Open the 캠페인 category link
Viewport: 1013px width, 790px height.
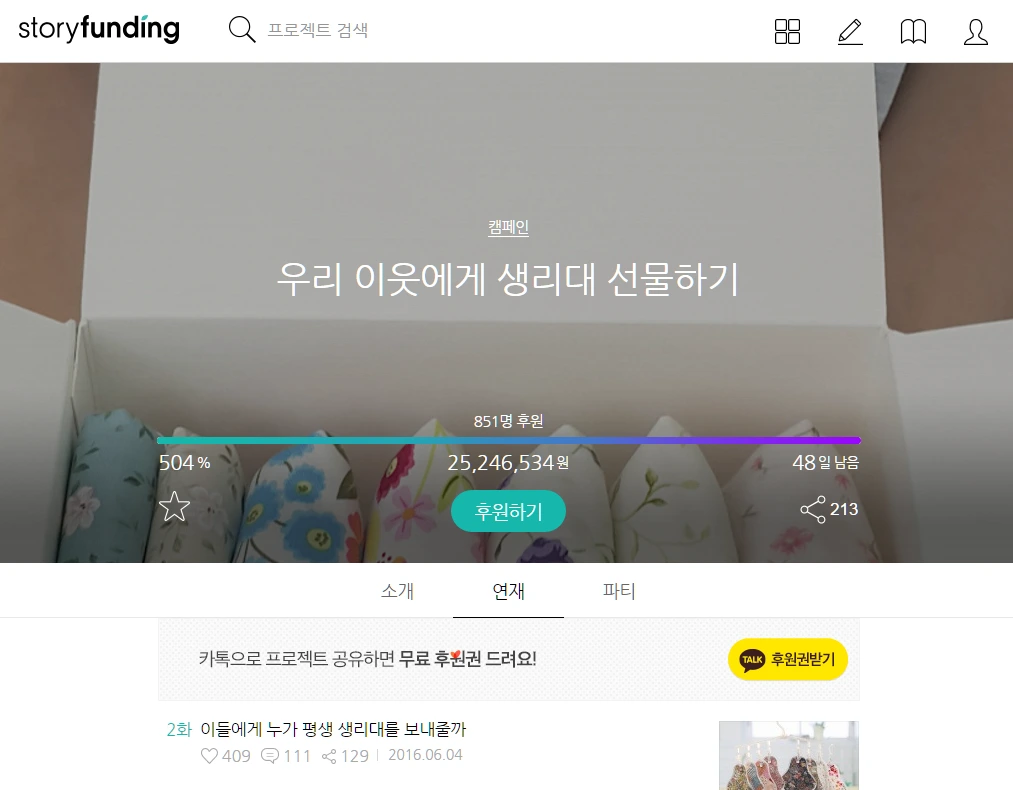508,227
